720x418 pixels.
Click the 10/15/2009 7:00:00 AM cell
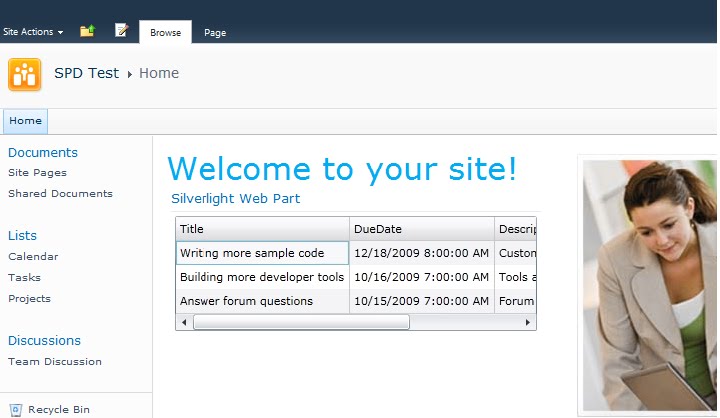click(x=422, y=301)
